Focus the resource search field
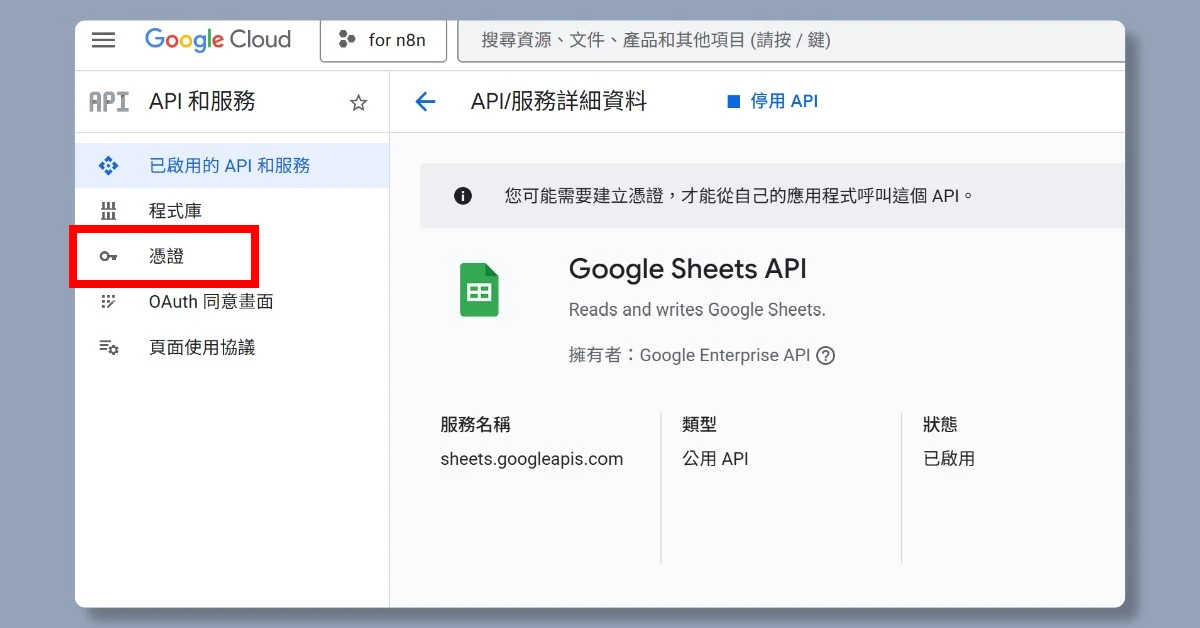 [791, 41]
